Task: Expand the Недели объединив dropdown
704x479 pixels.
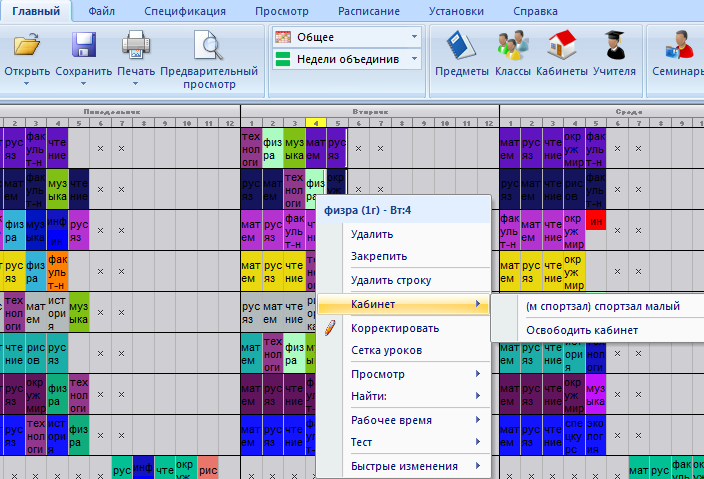Action: pos(414,60)
